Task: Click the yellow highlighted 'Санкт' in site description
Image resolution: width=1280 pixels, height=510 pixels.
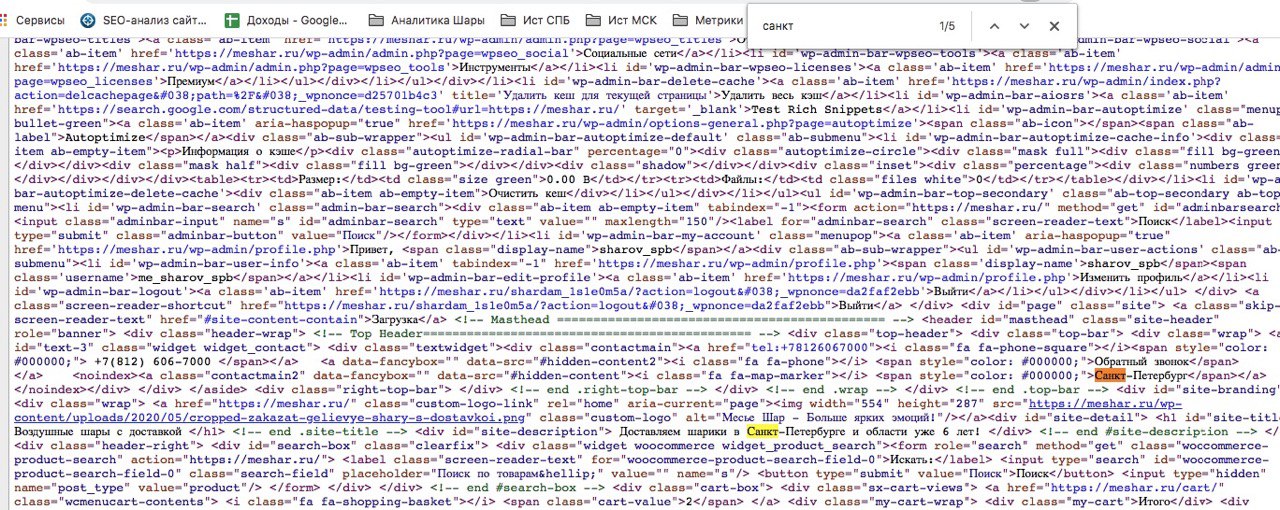Action: [x=763, y=432]
